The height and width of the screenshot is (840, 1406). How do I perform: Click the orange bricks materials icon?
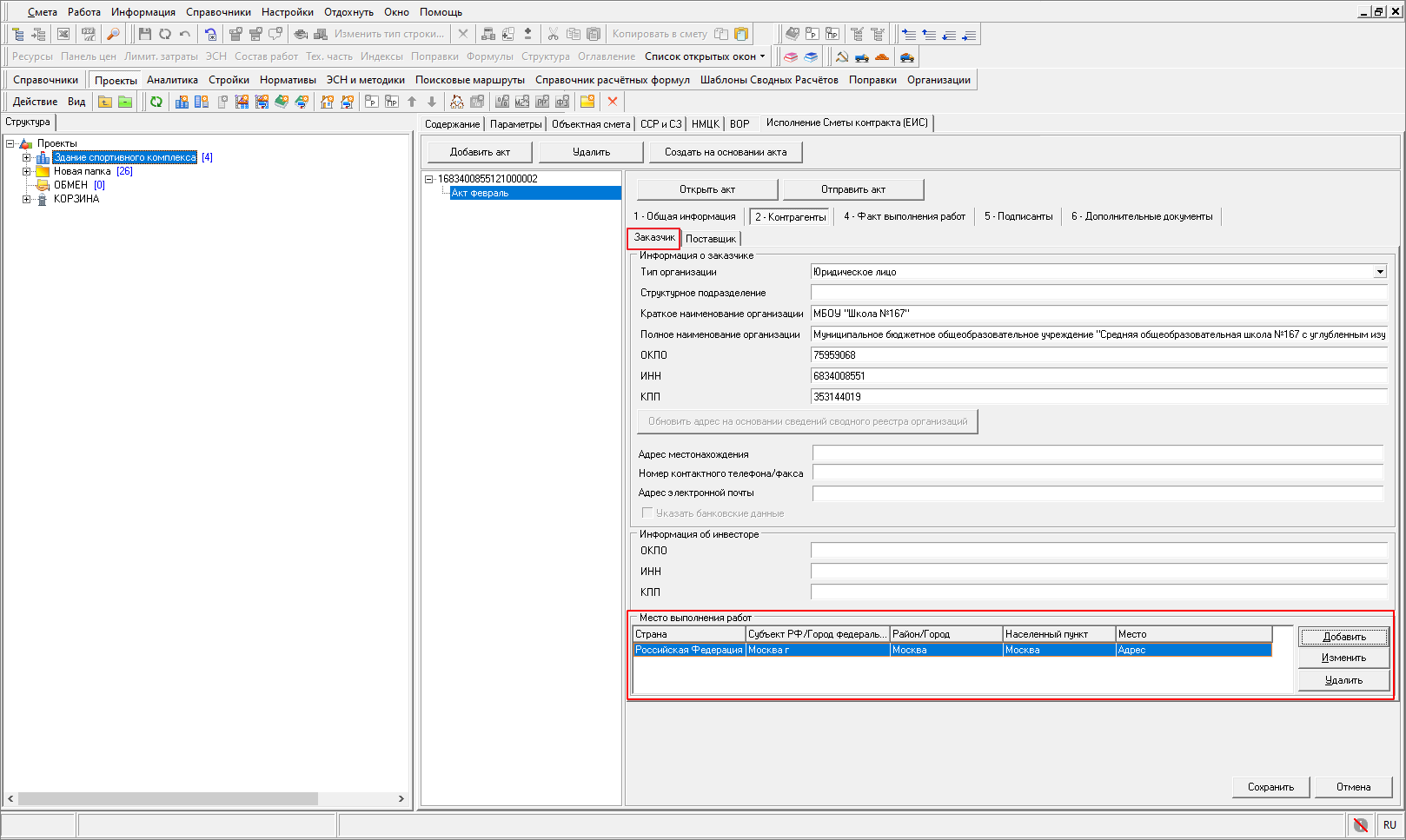(882, 57)
